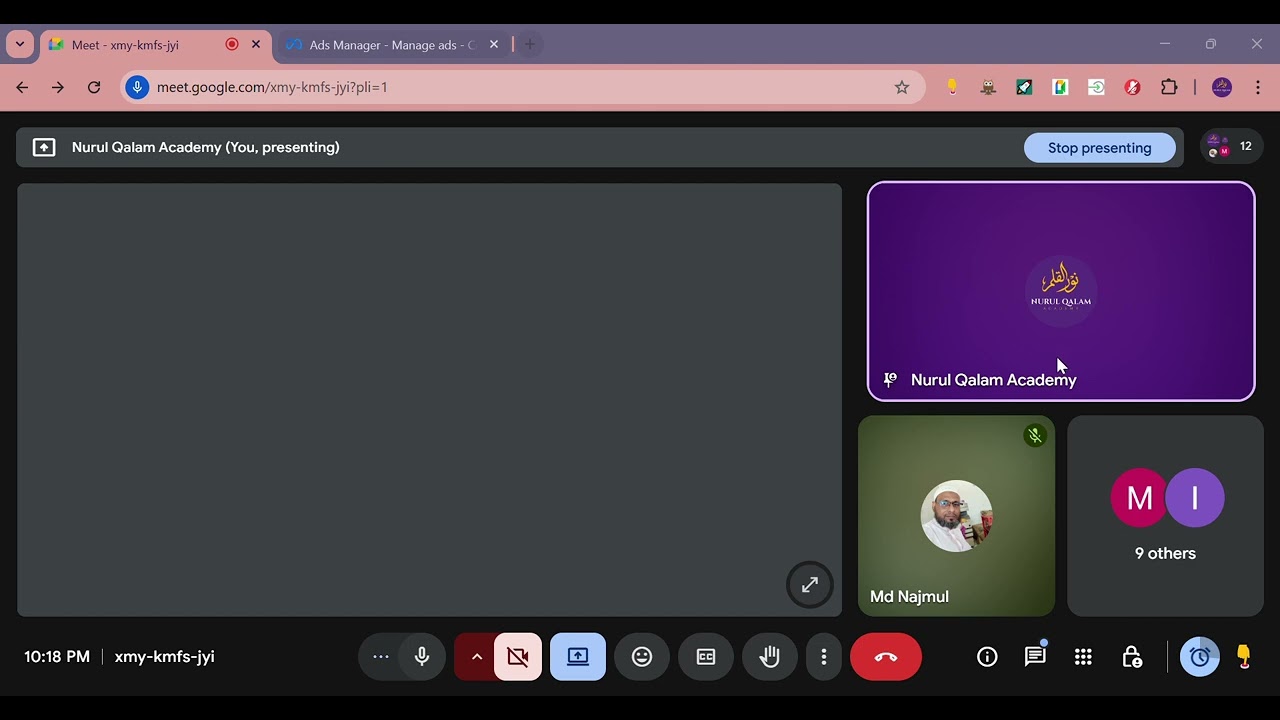Open the Extensions puzzle piece menu

coord(1169,87)
